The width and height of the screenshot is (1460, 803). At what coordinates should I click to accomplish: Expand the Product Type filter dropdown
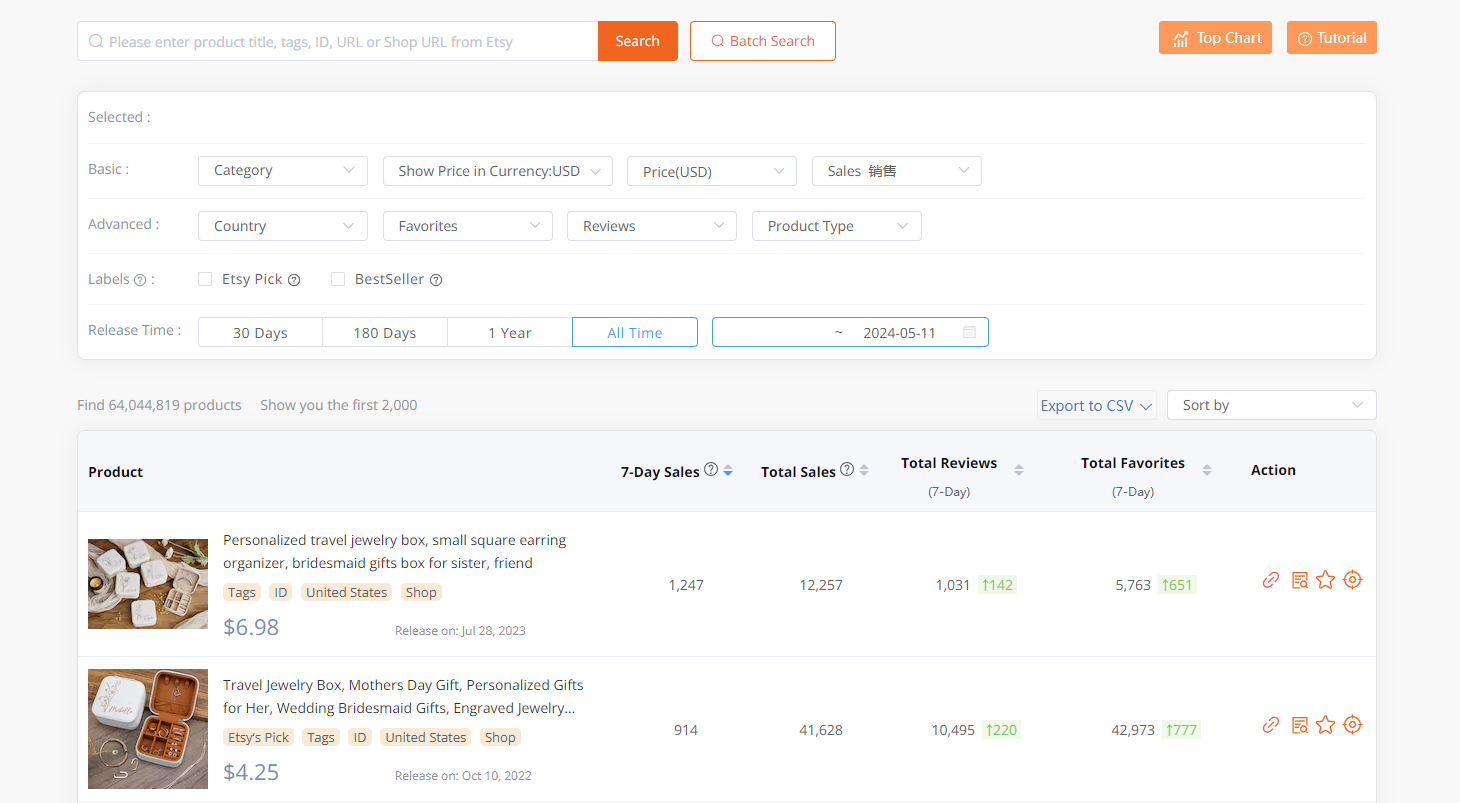(x=836, y=226)
